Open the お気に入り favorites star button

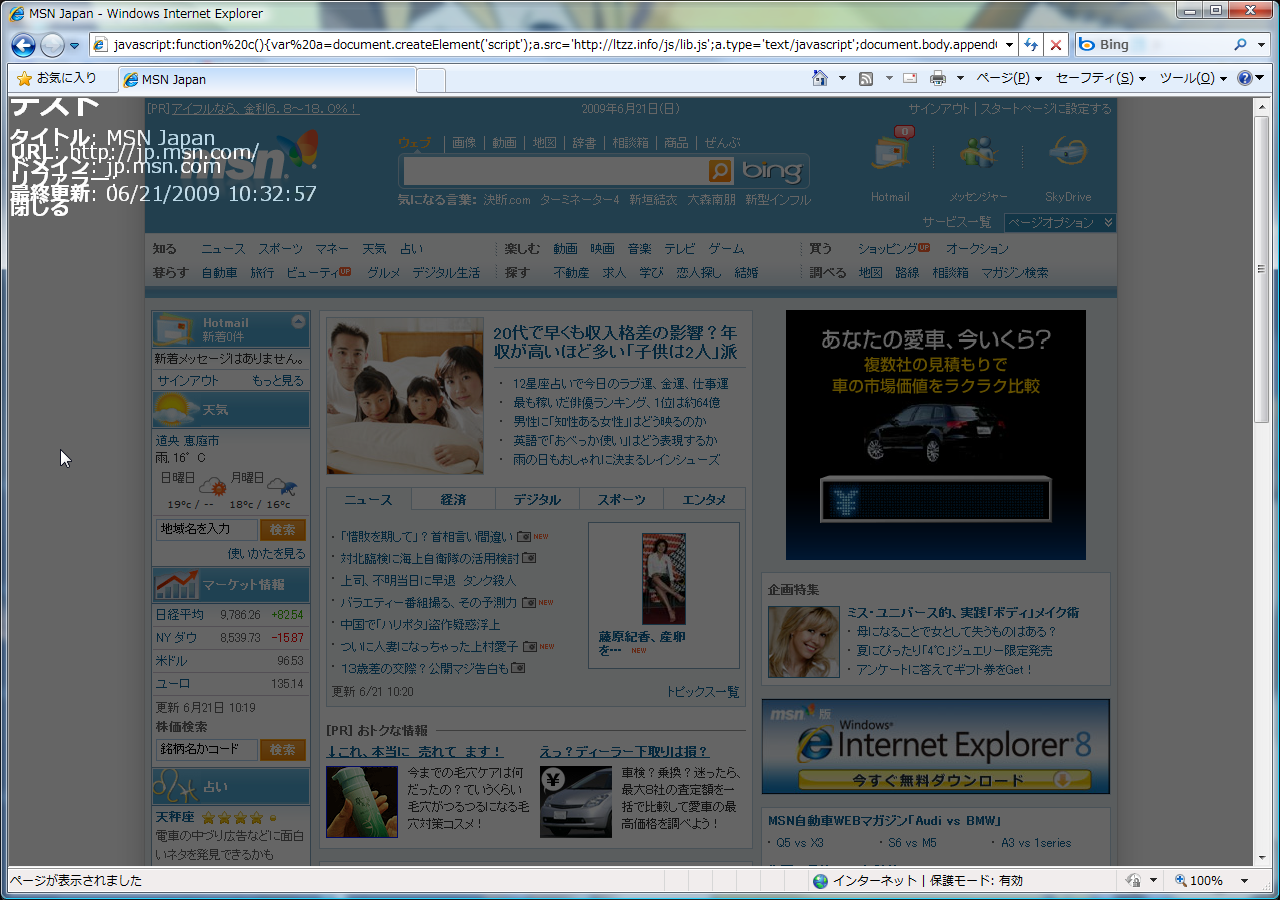(x=57, y=78)
